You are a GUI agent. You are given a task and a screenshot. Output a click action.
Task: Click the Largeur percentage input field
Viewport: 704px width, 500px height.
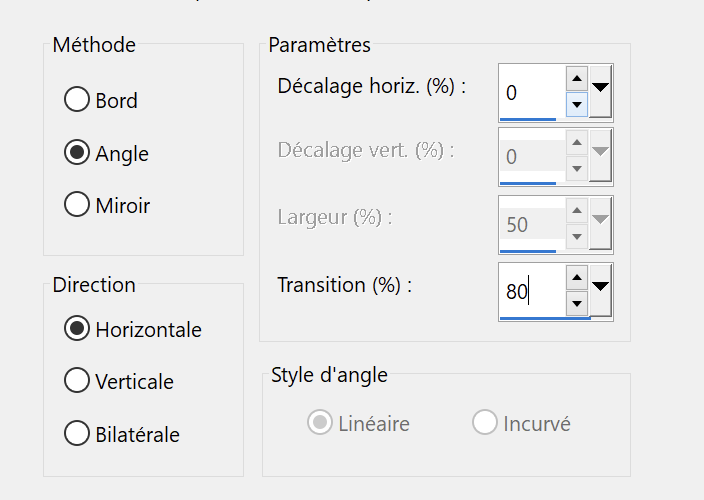[x=530, y=224]
